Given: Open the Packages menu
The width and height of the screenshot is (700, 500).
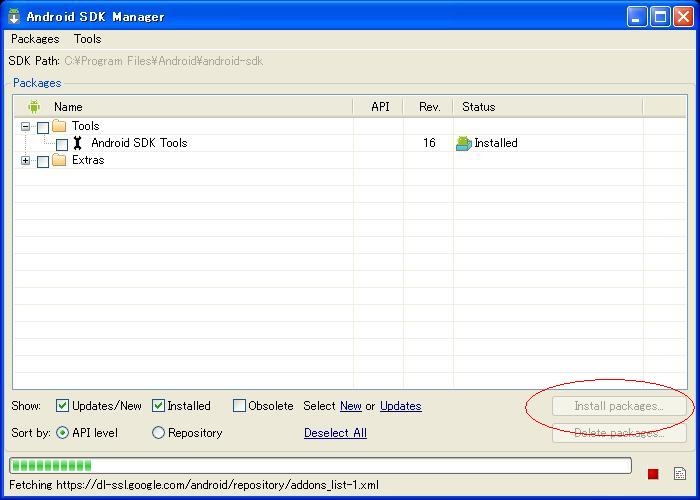Looking at the screenshot, I should [35, 39].
